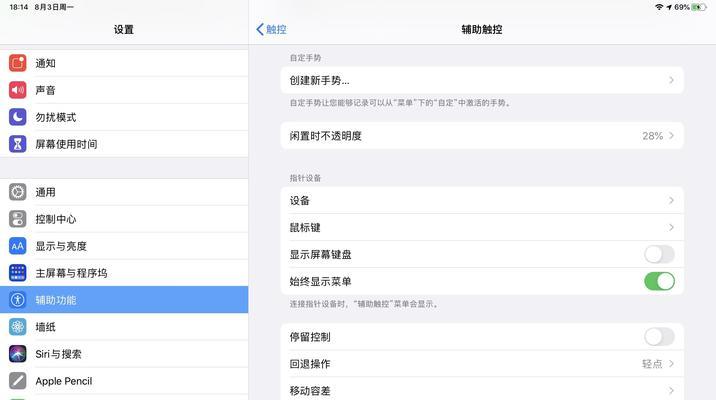Image resolution: width=716 pixels, height=400 pixels.
Task: Tap the 69% battery percentage
Action: [x=682, y=7]
